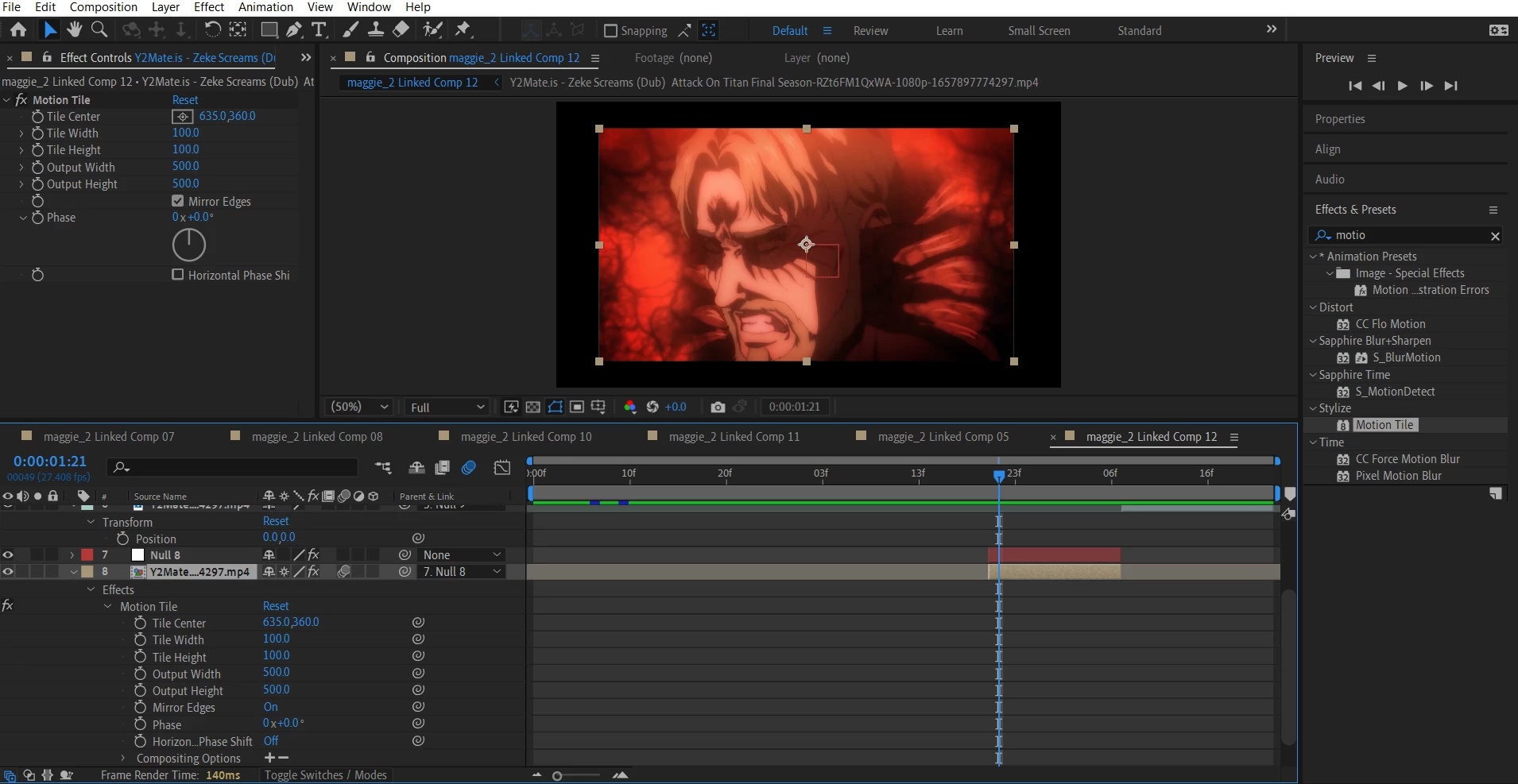
Task: Expand the Null 8 layer properties
Action: (72, 555)
